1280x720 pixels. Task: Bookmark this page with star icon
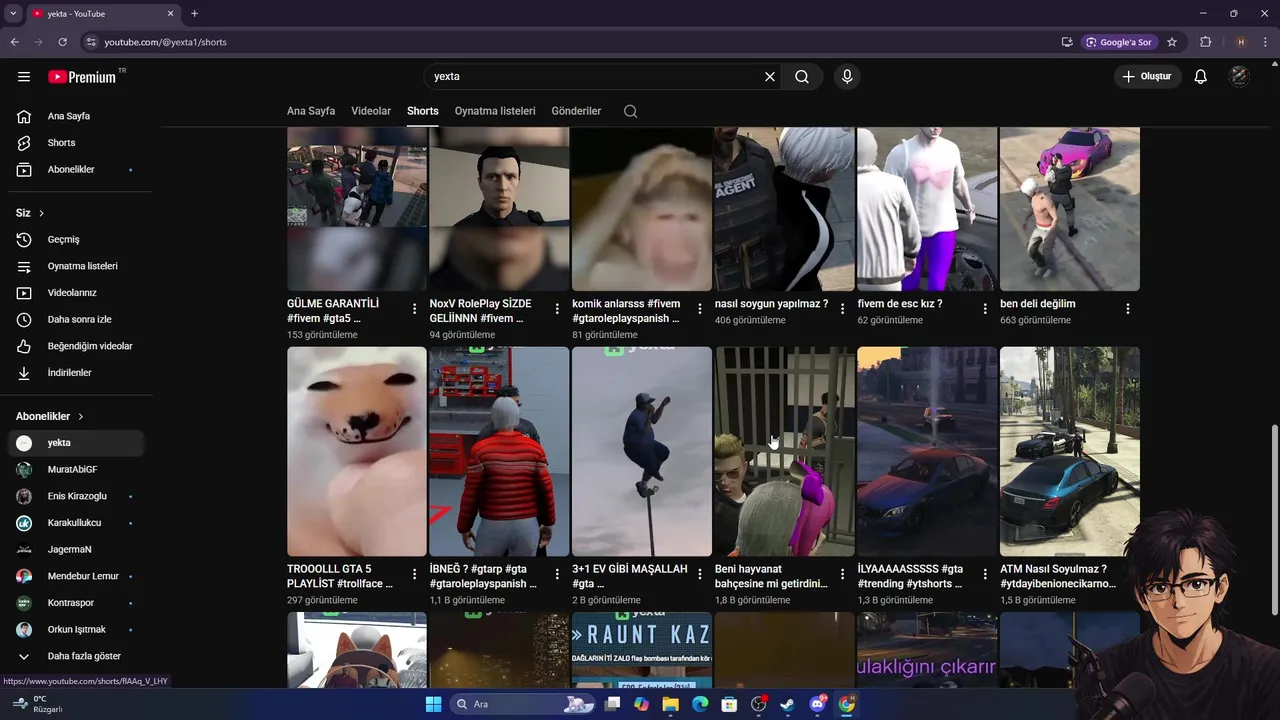coord(1172,42)
